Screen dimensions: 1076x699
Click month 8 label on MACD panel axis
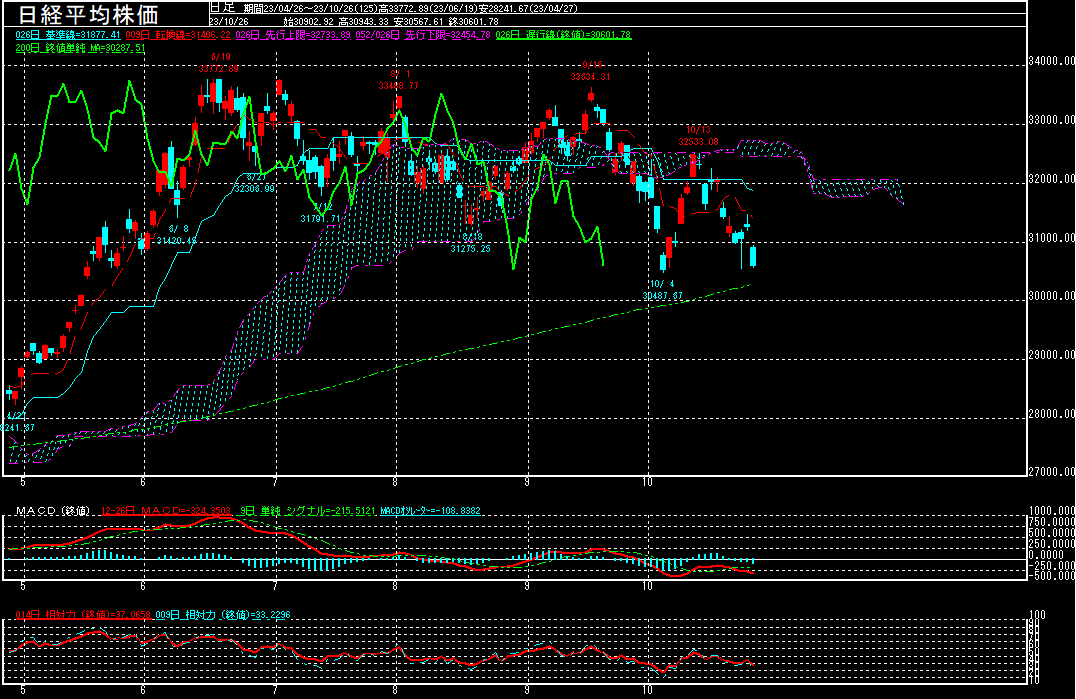[x=395, y=587]
